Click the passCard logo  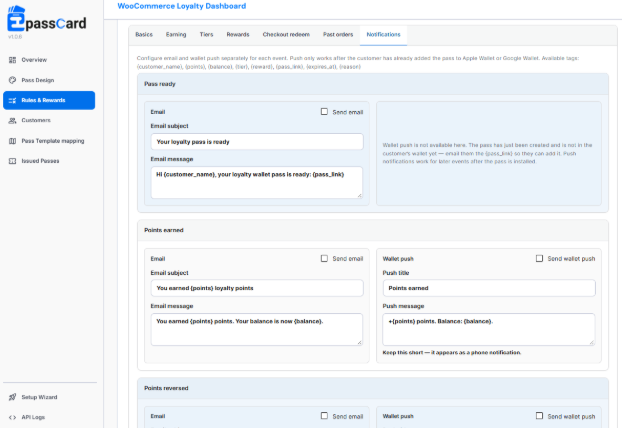pyautogui.click(x=46, y=19)
